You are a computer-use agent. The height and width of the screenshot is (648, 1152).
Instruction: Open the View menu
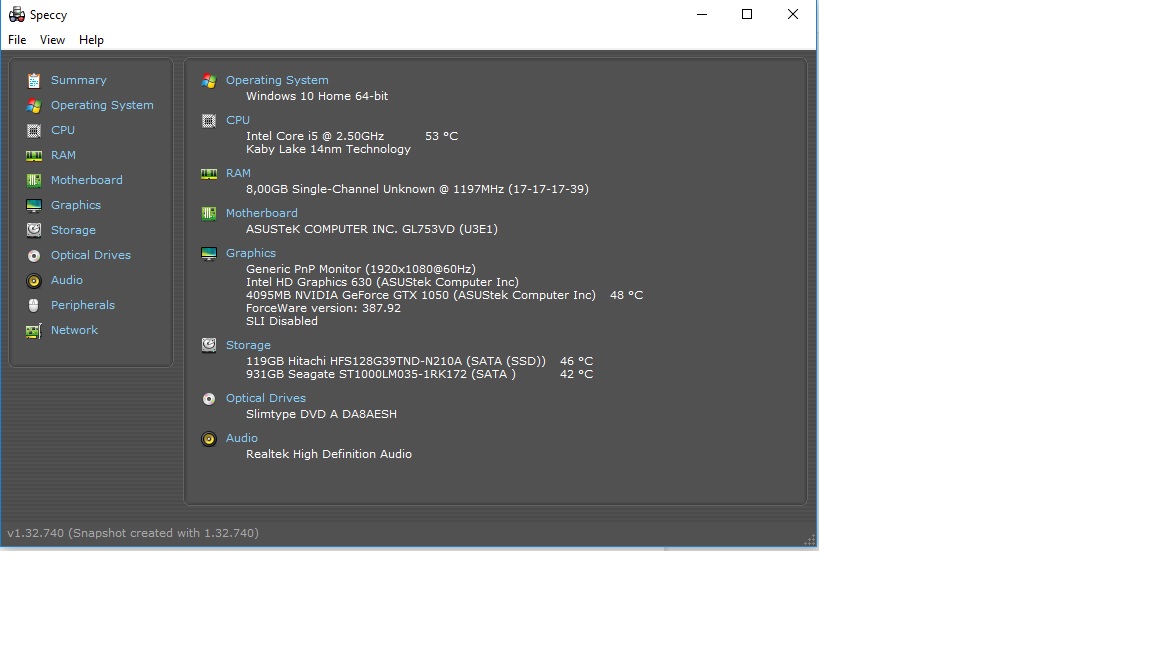(52, 40)
